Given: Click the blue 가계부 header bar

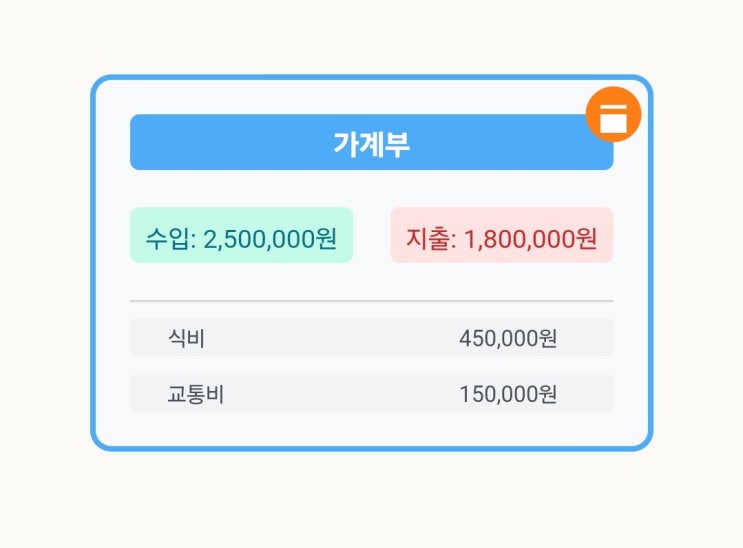Looking at the screenshot, I should coord(372,142).
